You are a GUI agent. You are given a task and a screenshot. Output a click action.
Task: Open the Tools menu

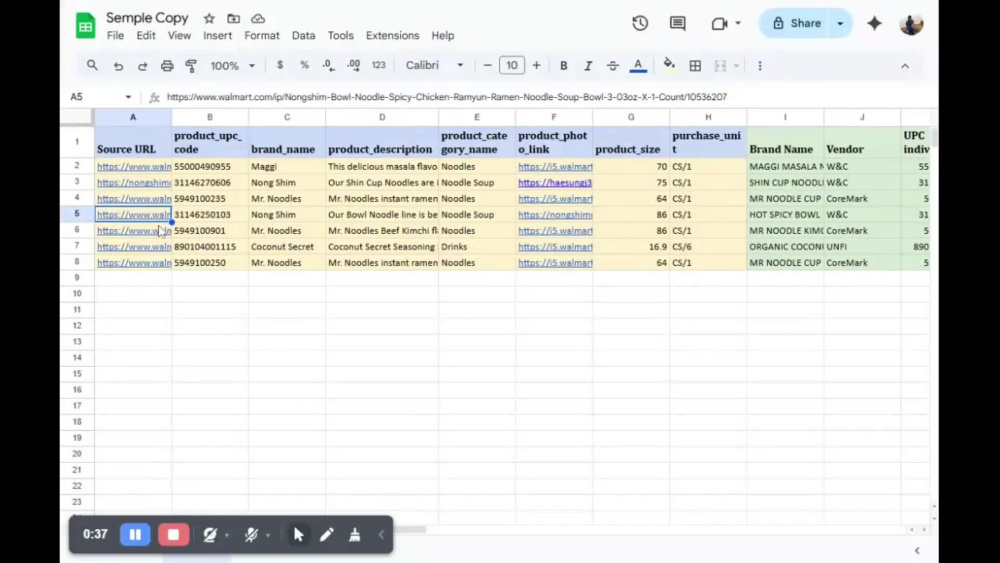click(x=341, y=36)
